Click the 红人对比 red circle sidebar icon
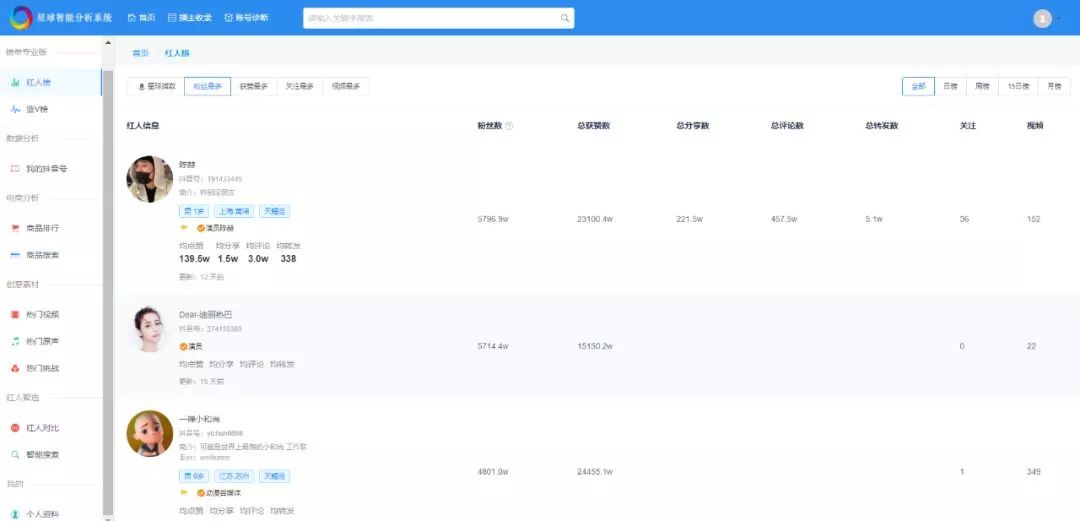The image size is (1080, 521). [x=15, y=428]
